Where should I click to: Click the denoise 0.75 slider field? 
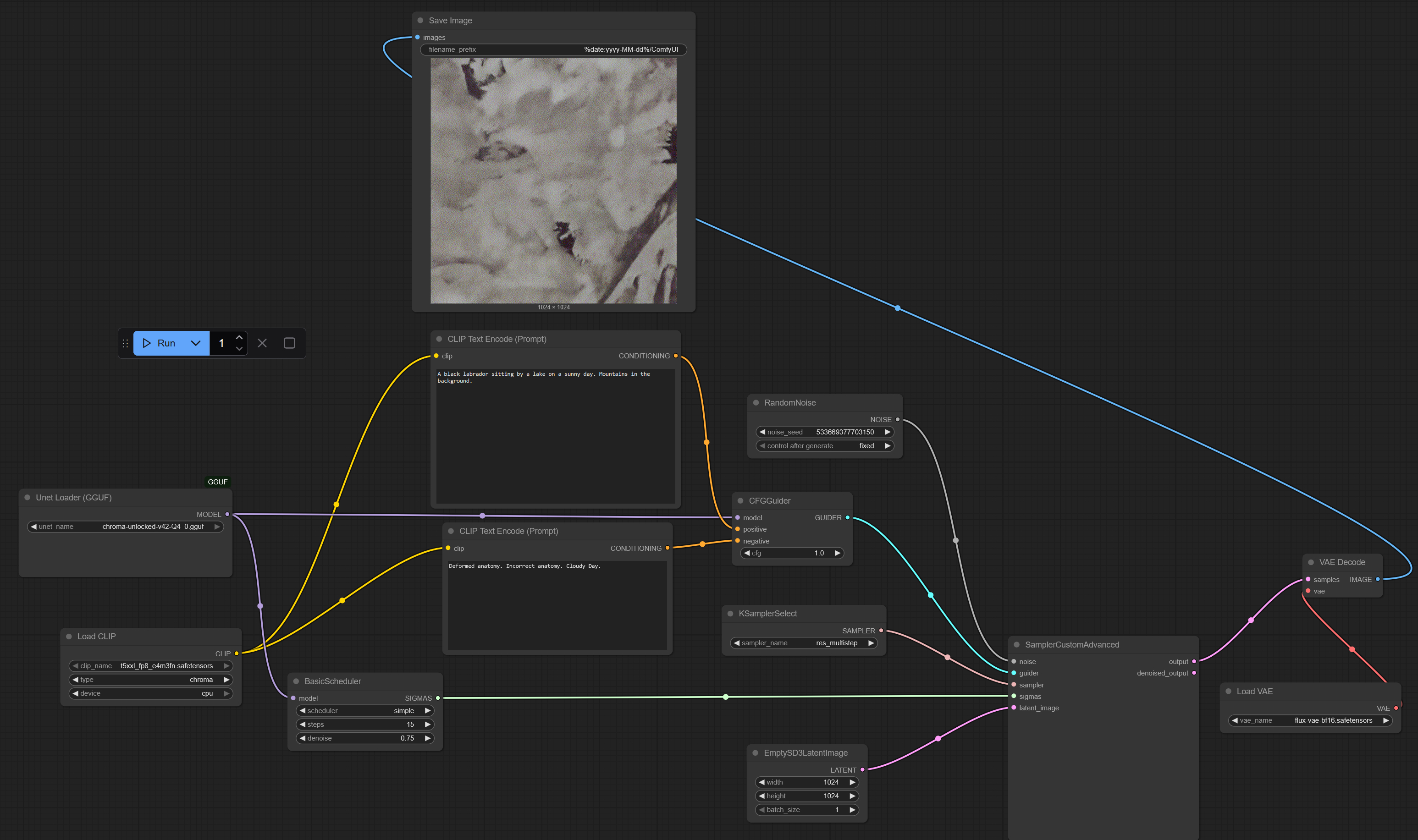(364, 738)
